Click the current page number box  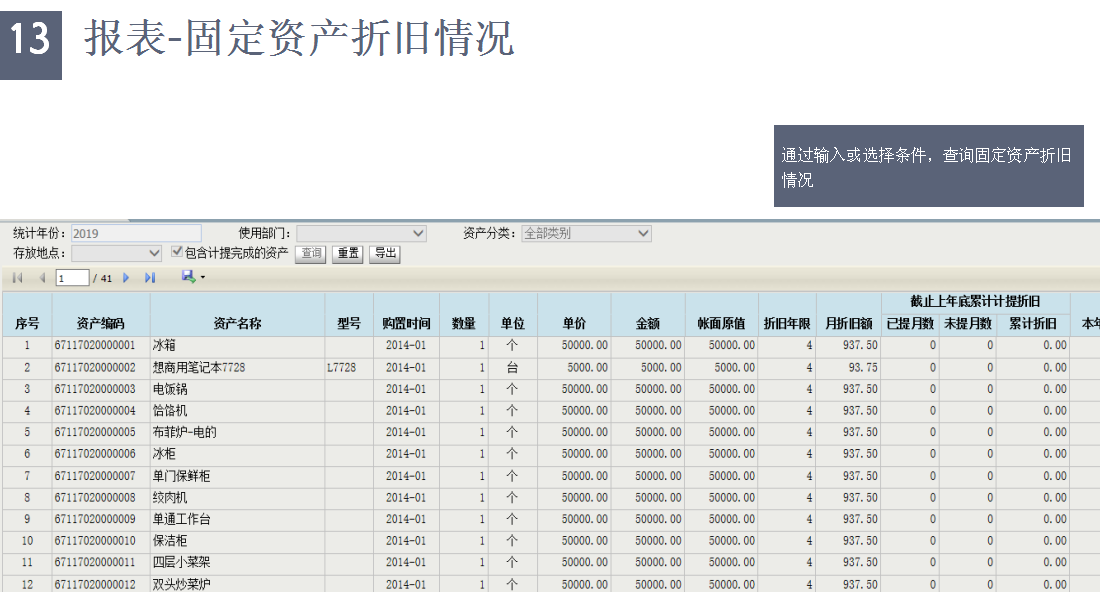click(x=72, y=278)
